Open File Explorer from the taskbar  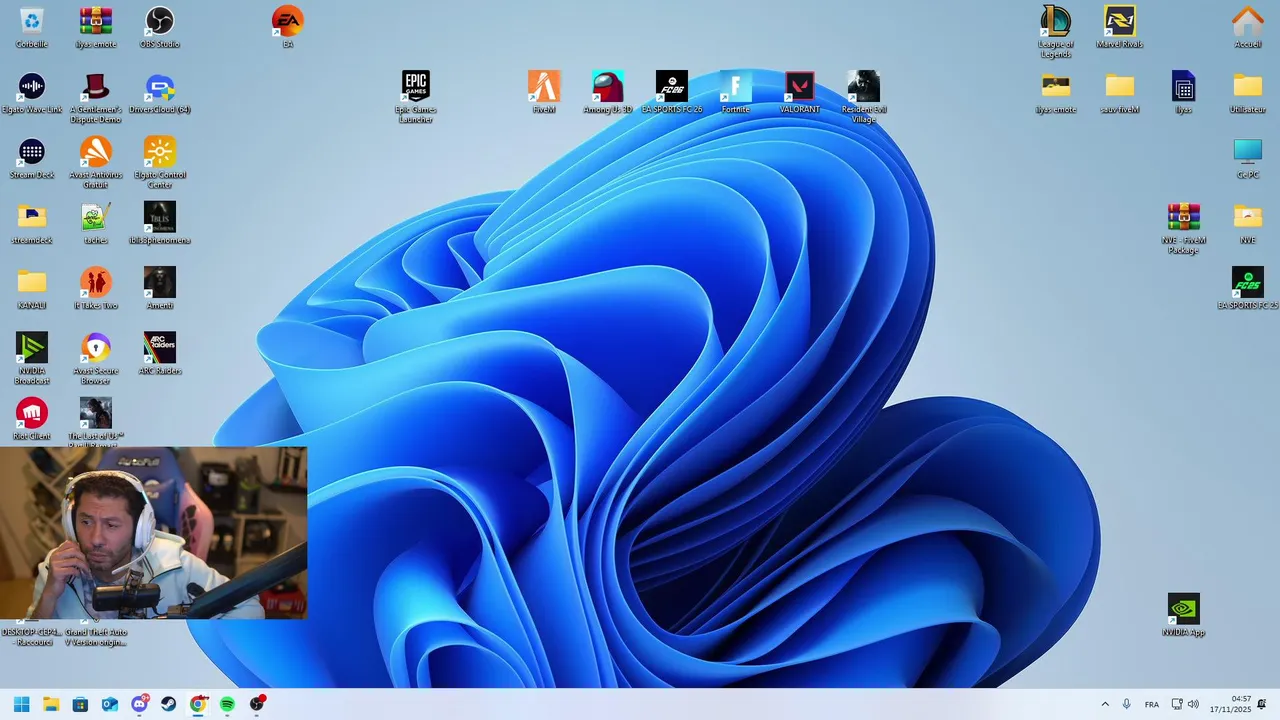51,704
